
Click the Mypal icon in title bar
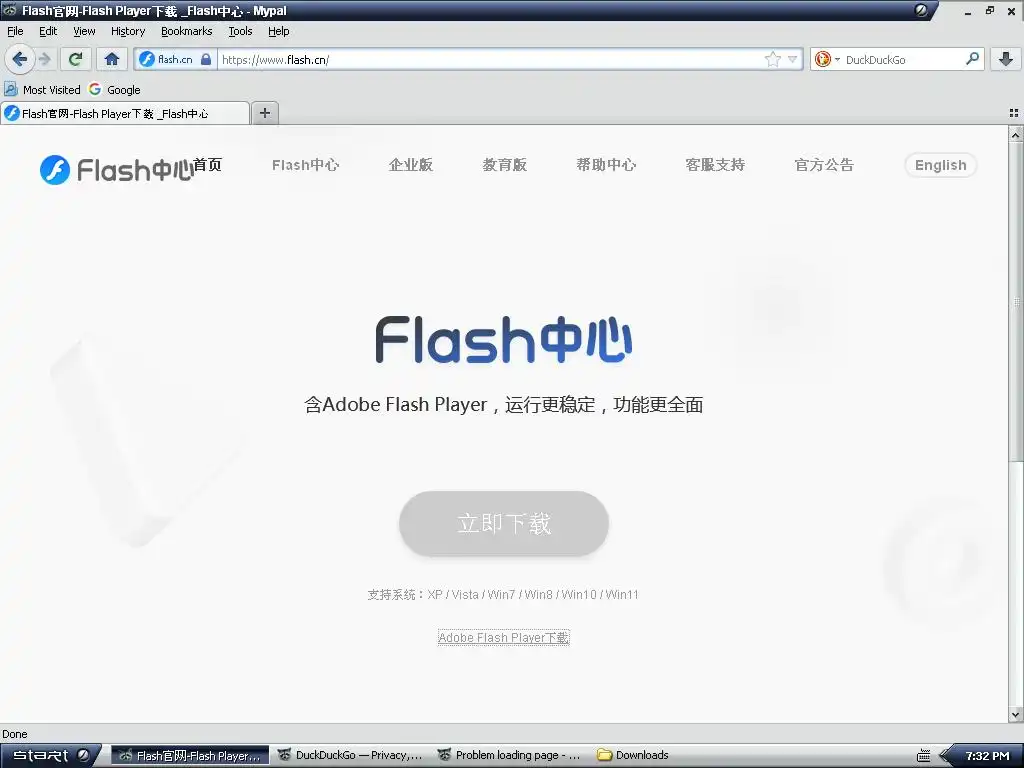tap(10, 10)
